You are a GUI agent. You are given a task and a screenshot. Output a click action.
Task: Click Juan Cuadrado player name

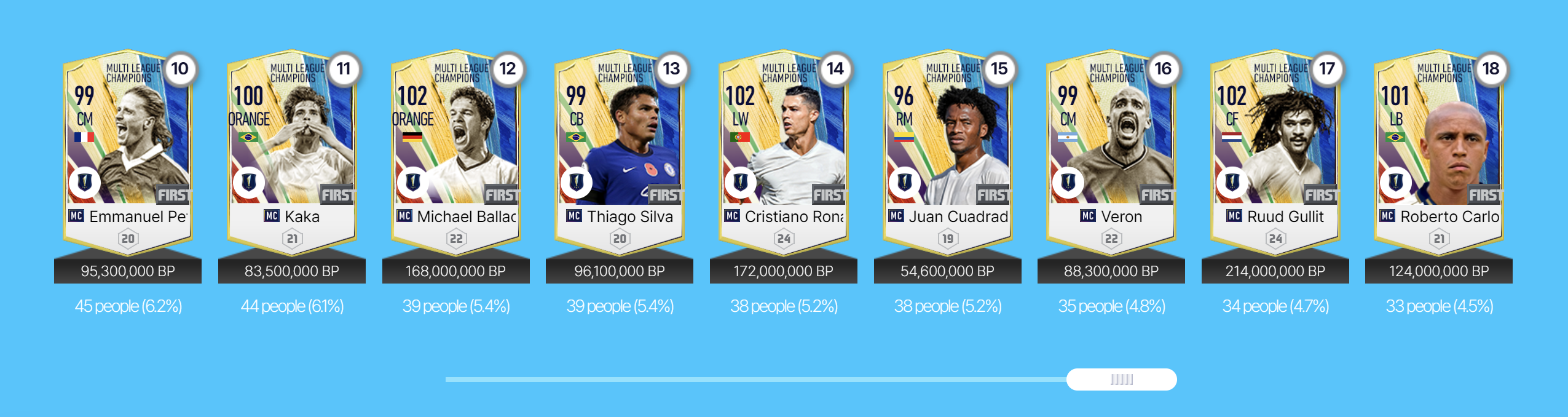[958, 216]
